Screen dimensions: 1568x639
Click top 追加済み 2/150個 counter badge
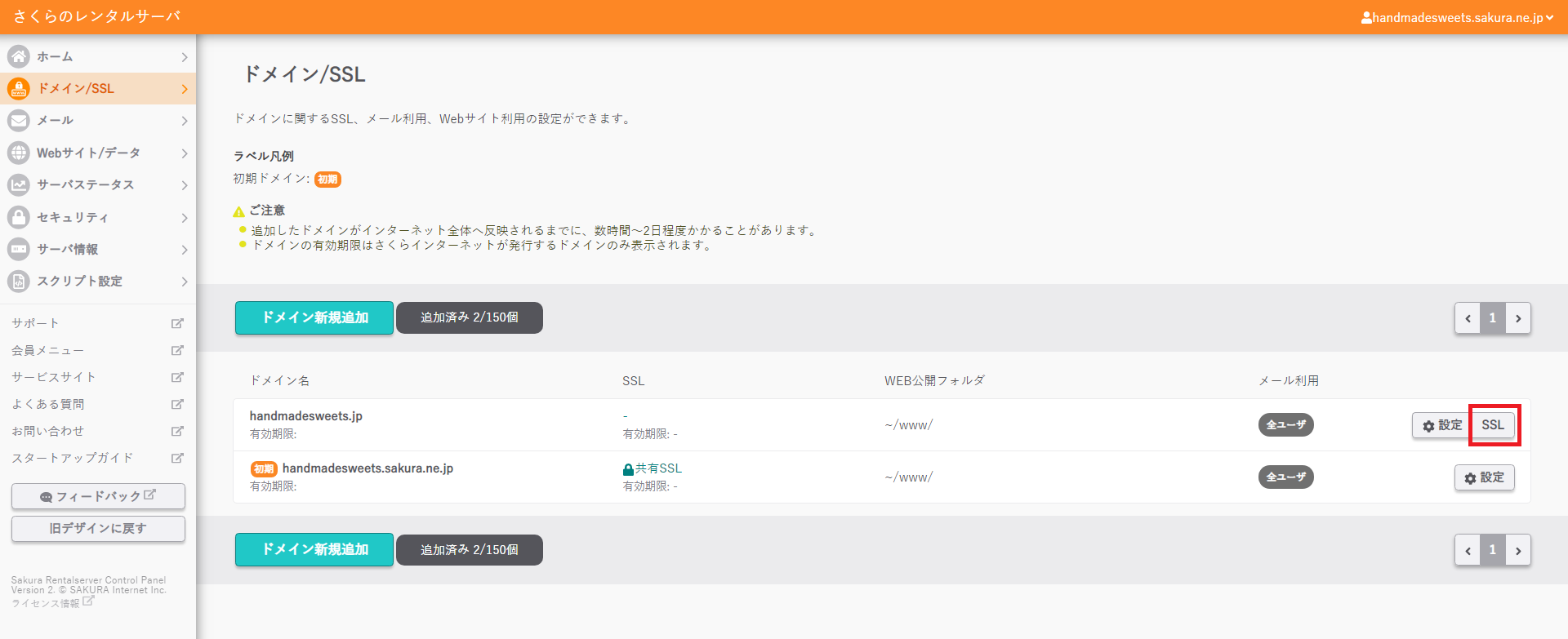pyautogui.click(x=470, y=317)
